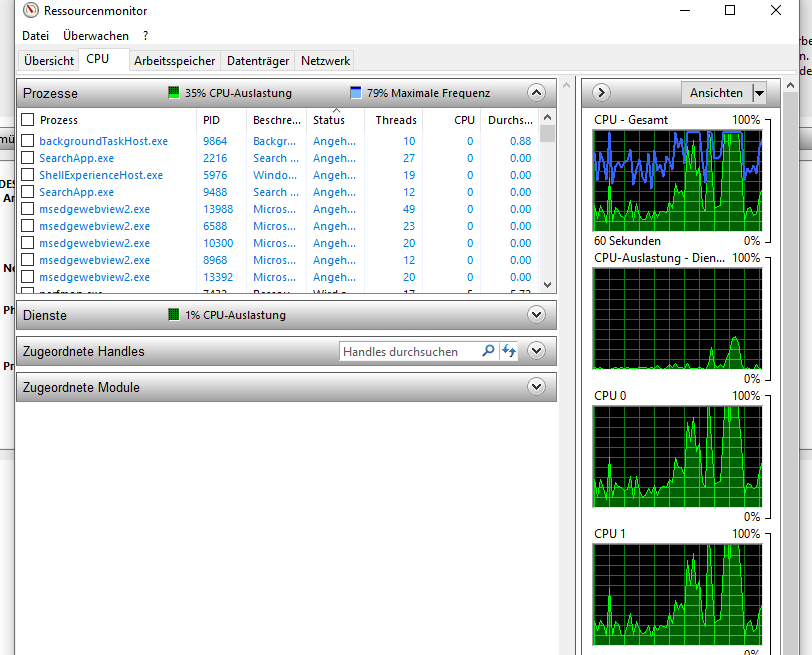The image size is (812, 655).
Task: Click the Handles durchsuchen search field
Action: pyautogui.click(x=410, y=352)
